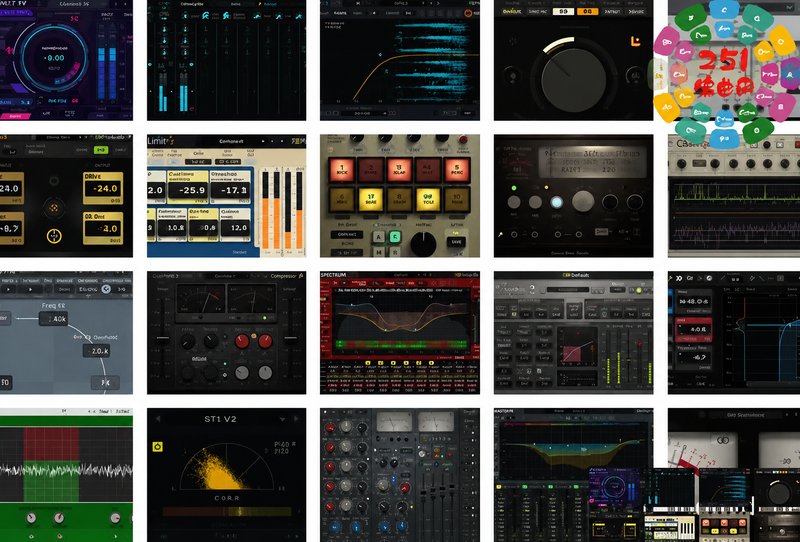
Task: Select the white 99 box in knob plugin
Action: [x=564, y=11]
